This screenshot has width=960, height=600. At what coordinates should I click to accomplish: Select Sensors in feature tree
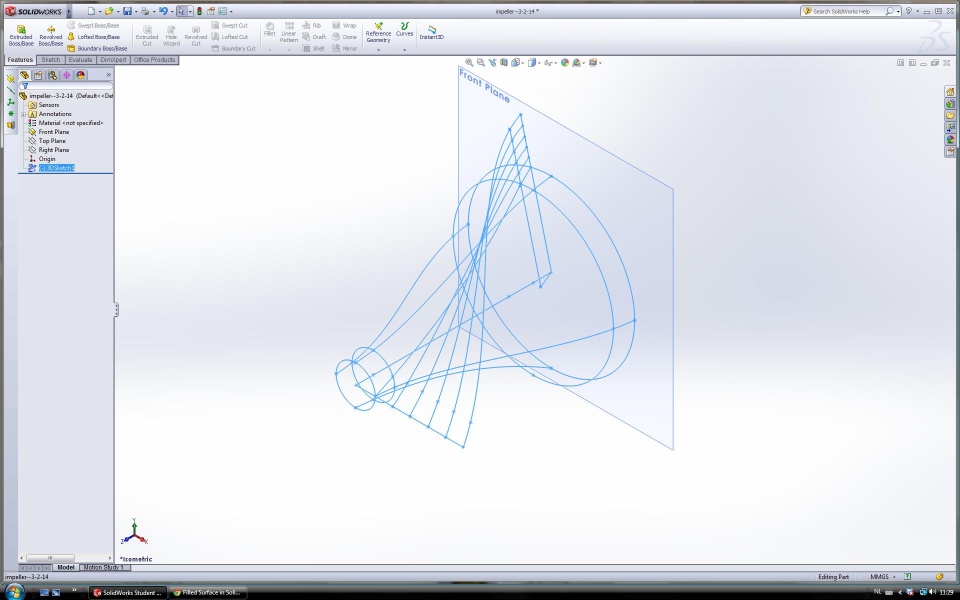43,105
